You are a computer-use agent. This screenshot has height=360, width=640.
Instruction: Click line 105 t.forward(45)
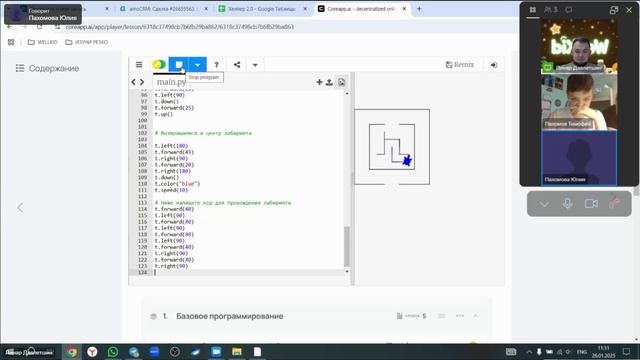click(174, 152)
